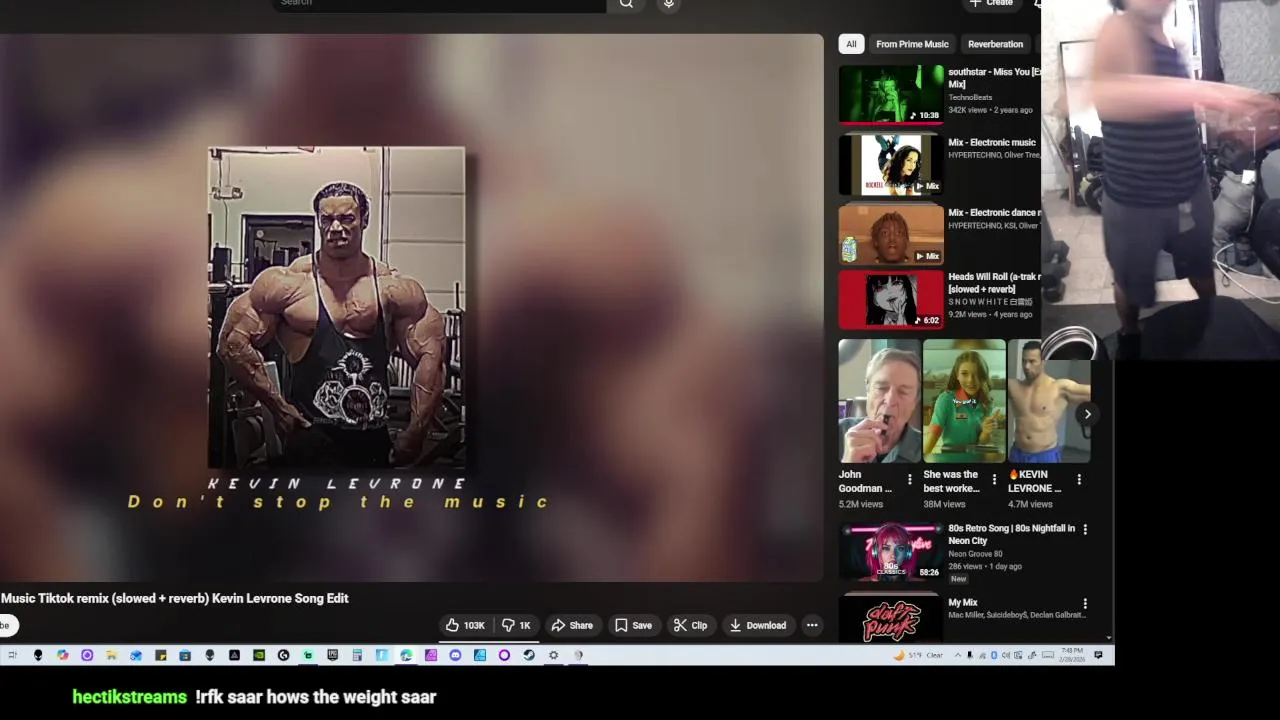Click the Task View taskbar icon
This screenshot has width=1280, height=720.
point(13,655)
